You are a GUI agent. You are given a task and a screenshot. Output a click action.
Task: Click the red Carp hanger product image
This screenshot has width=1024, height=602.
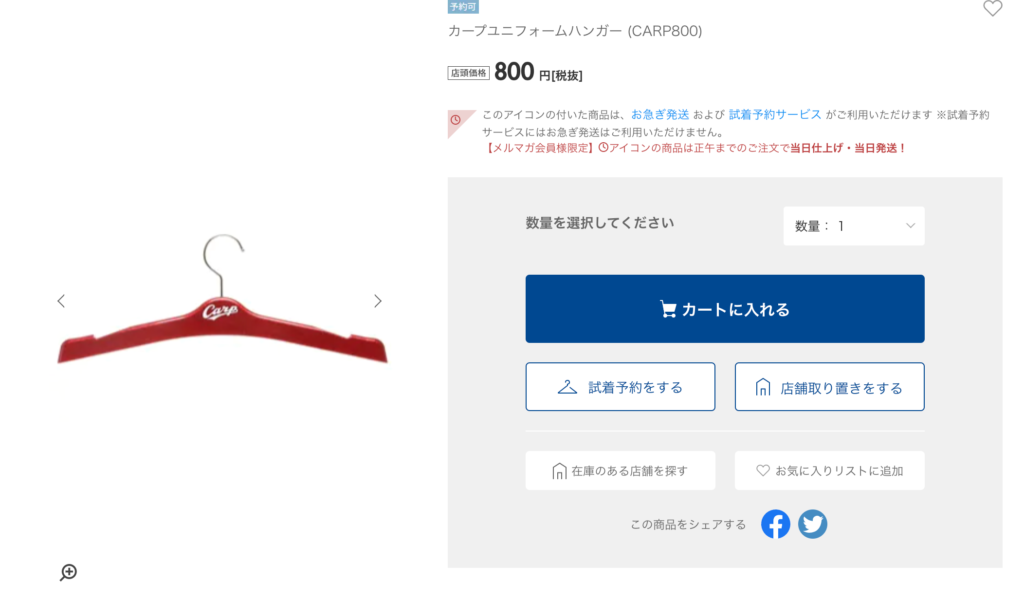pyautogui.click(x=222, y=299)
